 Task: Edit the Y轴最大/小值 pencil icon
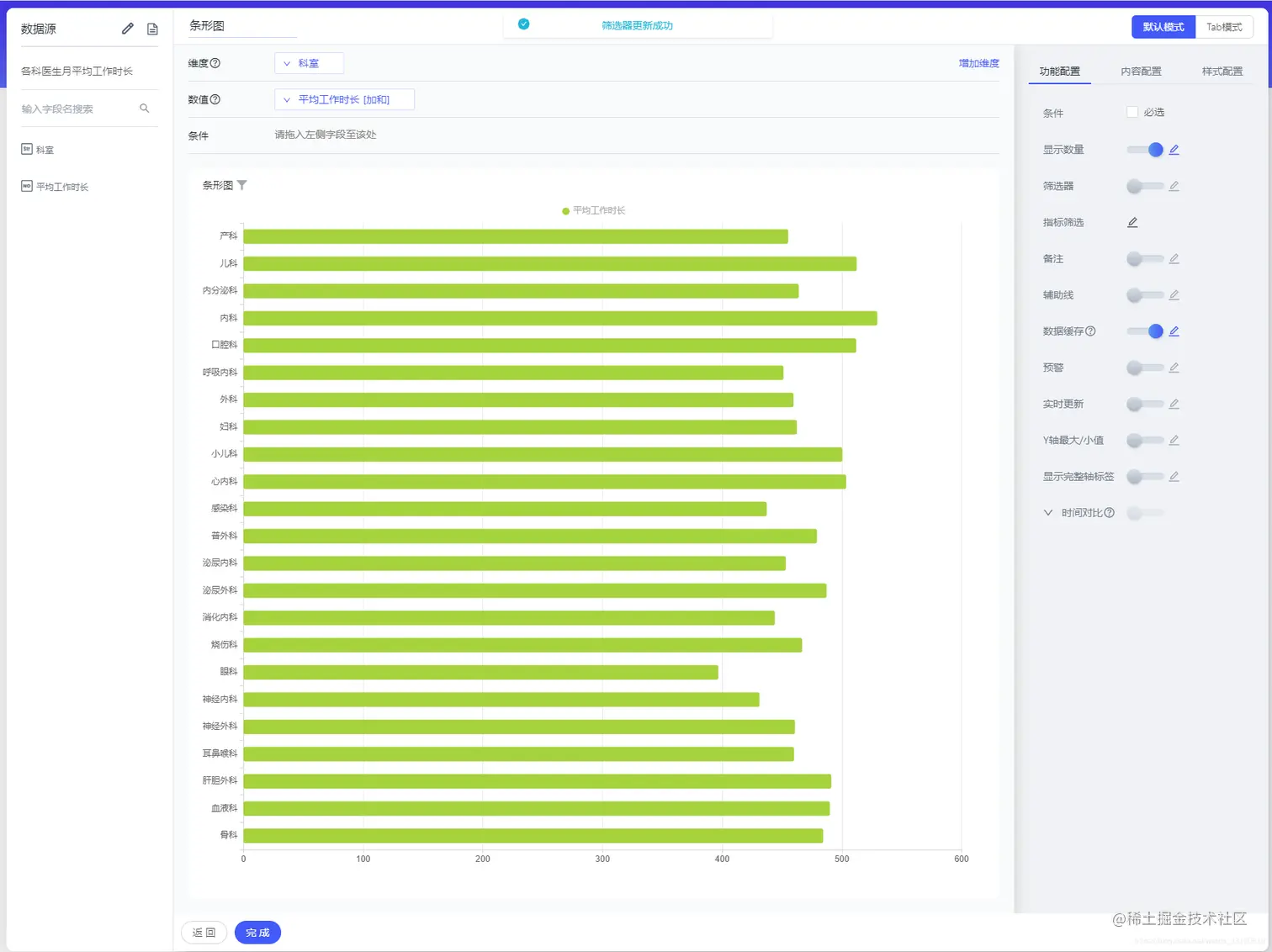click(x=1174, y=440)
